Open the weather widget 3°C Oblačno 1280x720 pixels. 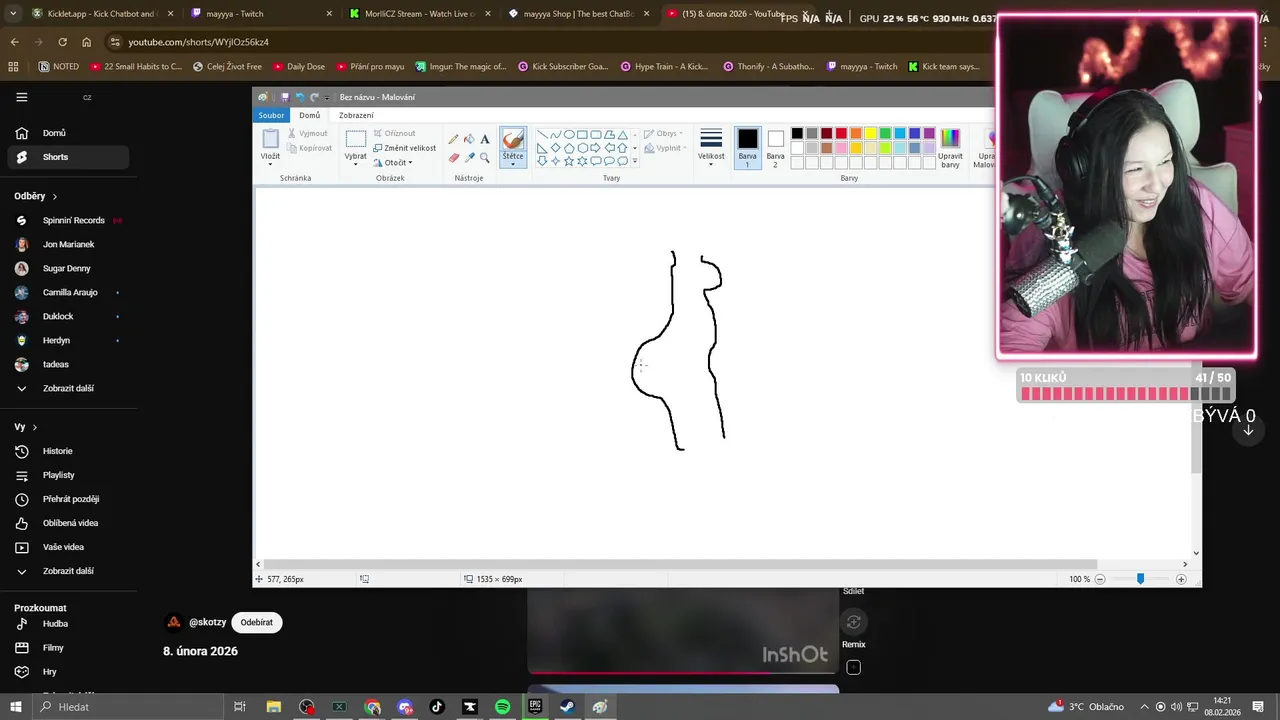click(x=1086, y=707)
